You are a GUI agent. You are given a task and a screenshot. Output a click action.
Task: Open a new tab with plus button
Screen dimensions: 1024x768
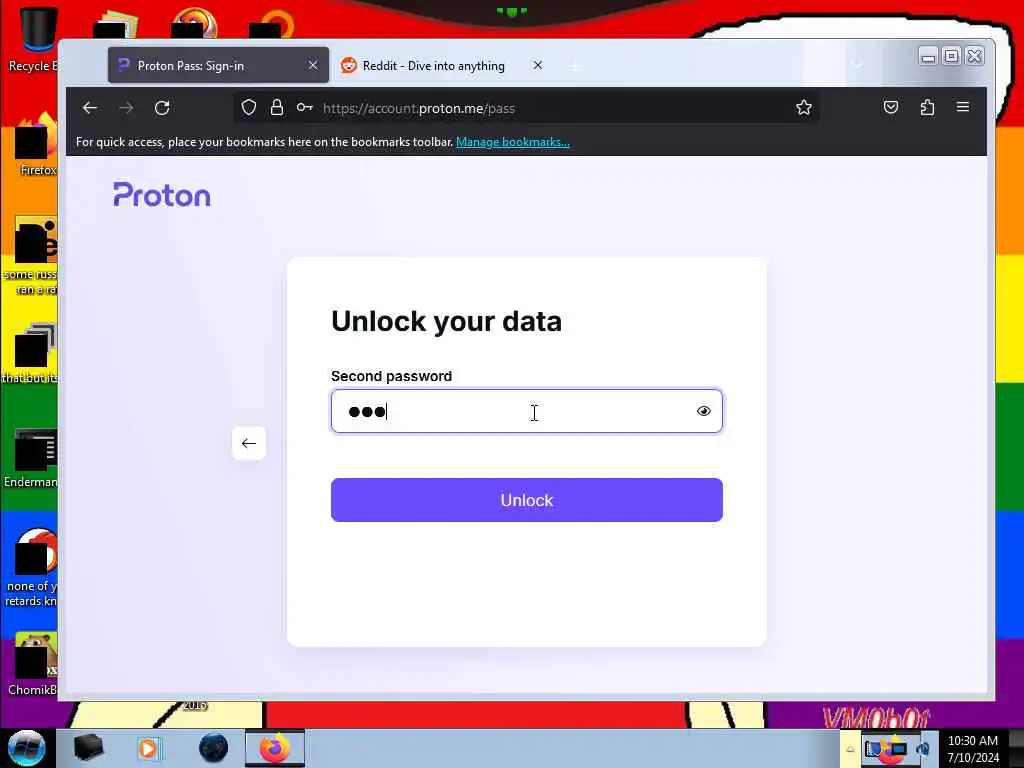click(x=575, y=66)
